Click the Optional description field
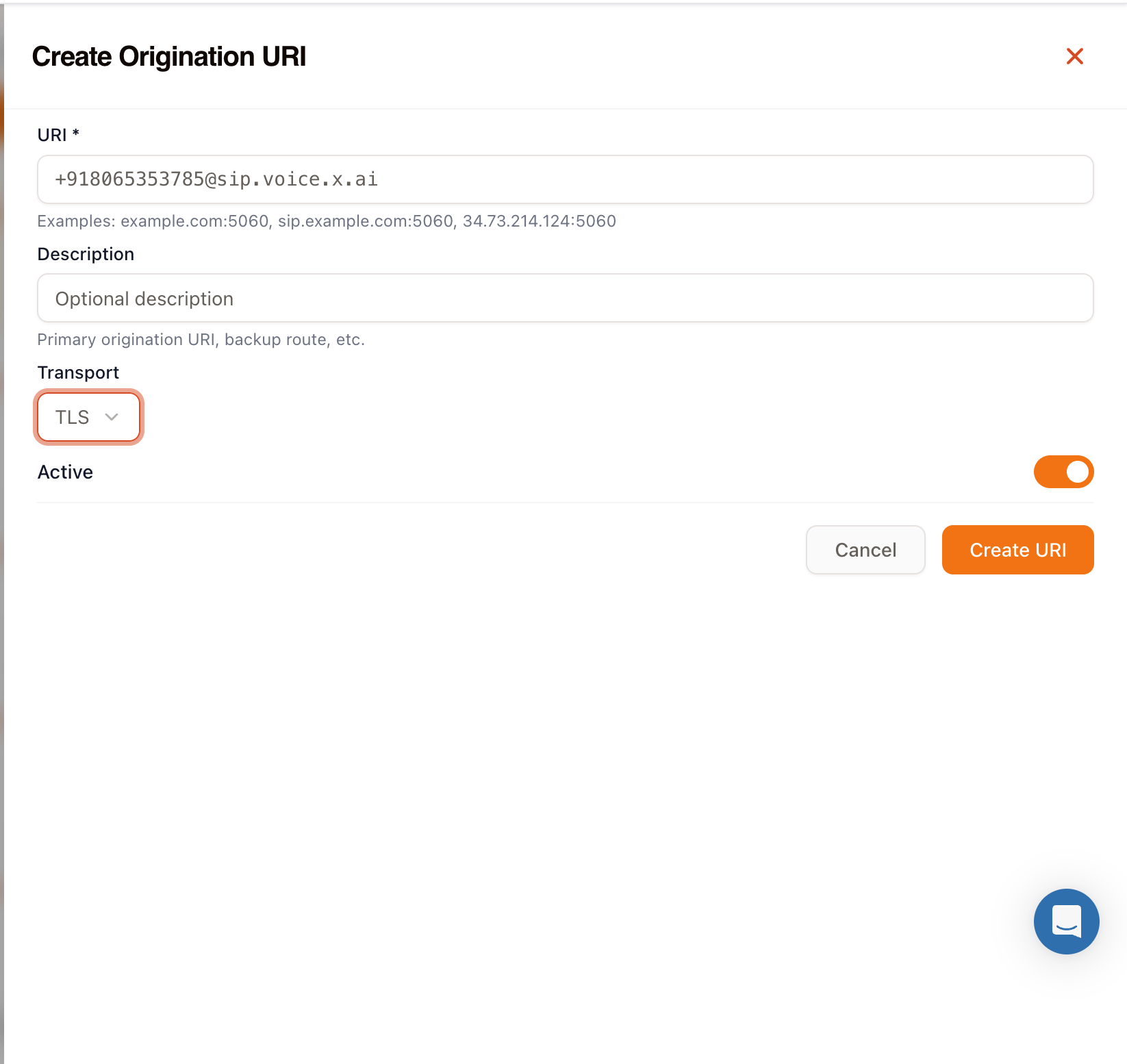The image size is (1127, 1064). pos(565,298)
